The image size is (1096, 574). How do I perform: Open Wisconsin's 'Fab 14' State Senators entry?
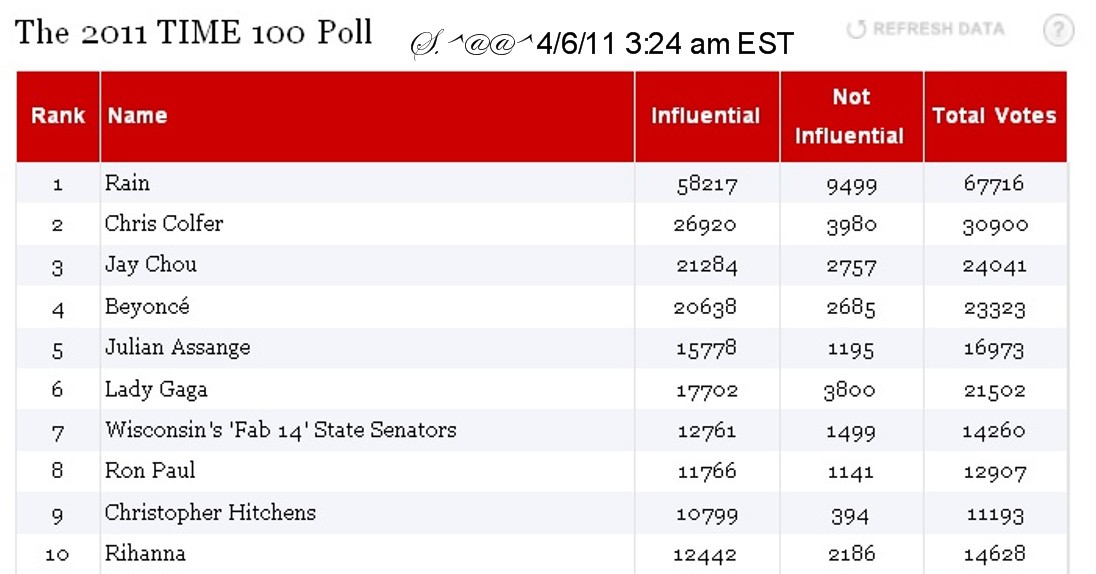pyautogui.click(x=281, y=430)
